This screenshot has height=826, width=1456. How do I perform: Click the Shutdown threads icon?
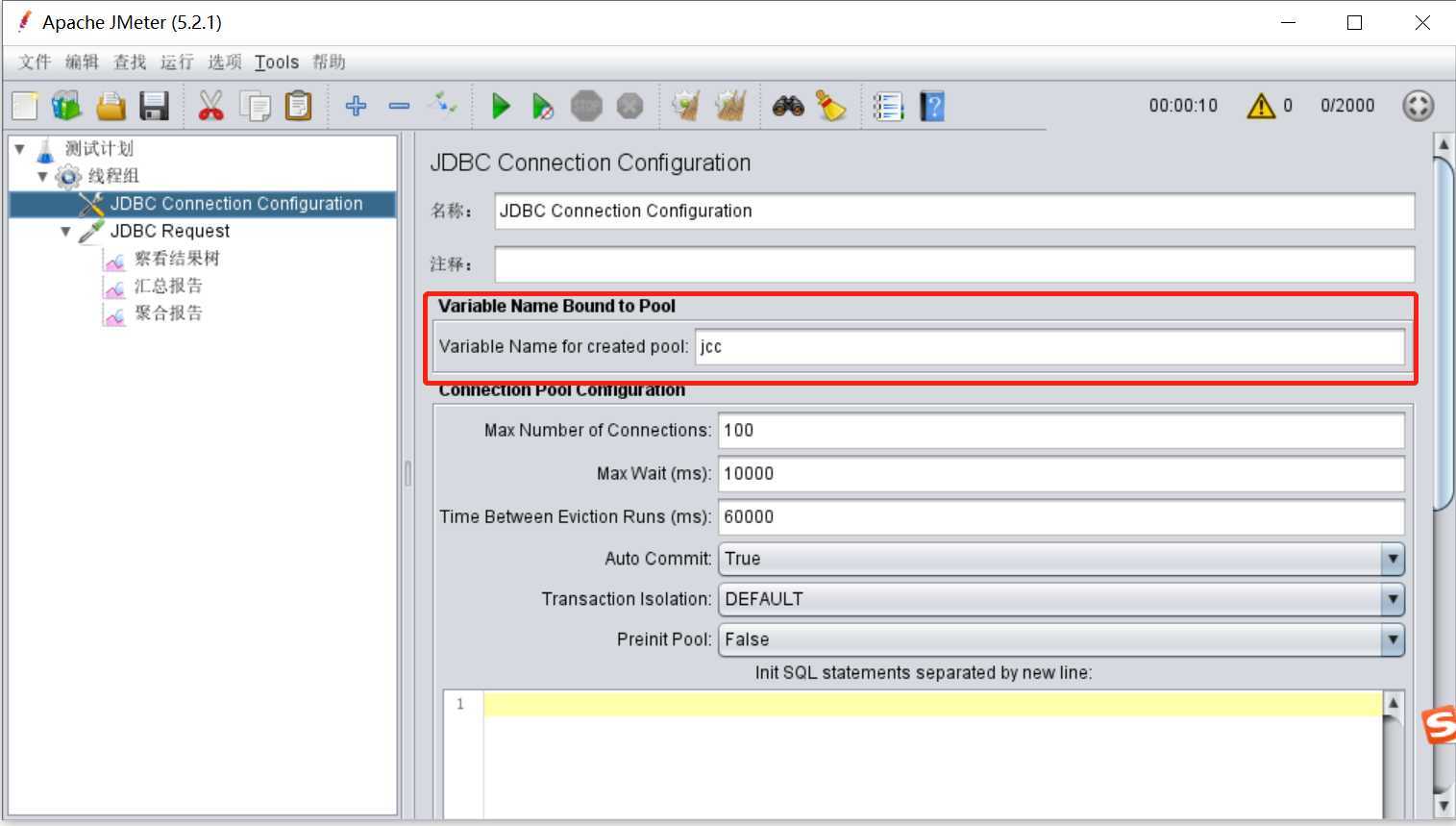[x=629, y=106]
